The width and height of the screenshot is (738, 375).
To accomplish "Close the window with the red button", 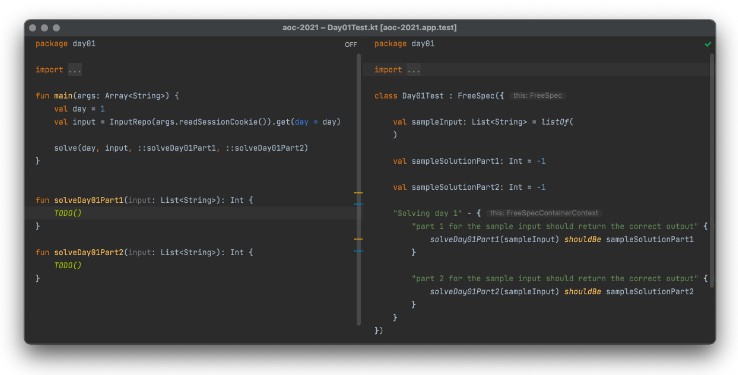I will point(32,28).
